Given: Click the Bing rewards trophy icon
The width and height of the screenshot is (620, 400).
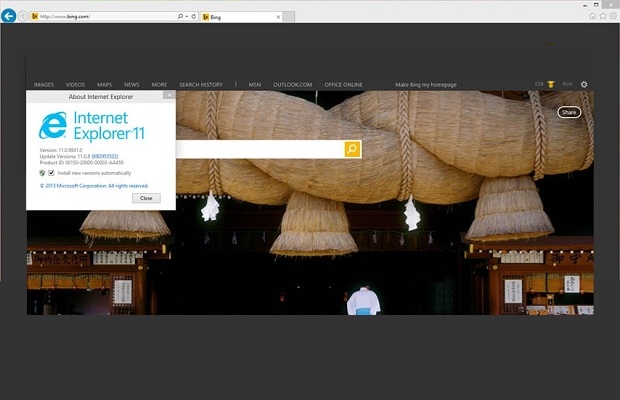Looking at the screenshot, I should 551,85.
